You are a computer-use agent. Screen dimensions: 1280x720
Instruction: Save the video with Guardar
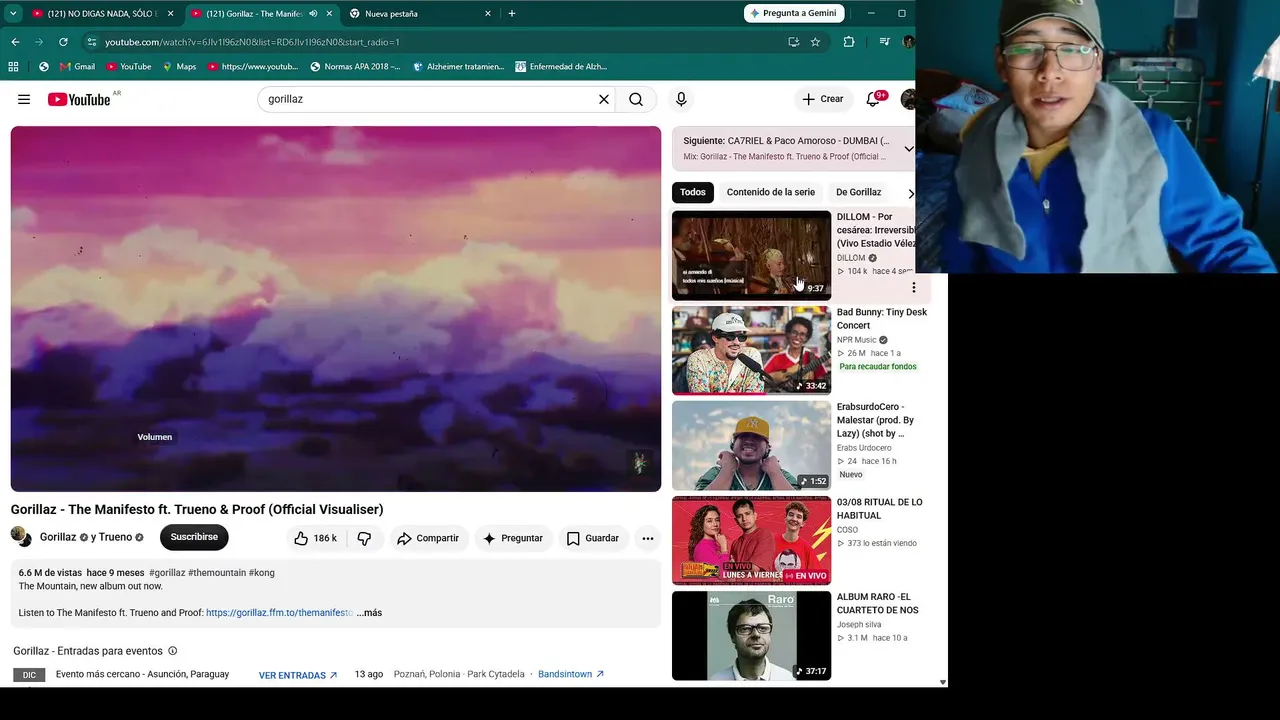tap(593, 538)
